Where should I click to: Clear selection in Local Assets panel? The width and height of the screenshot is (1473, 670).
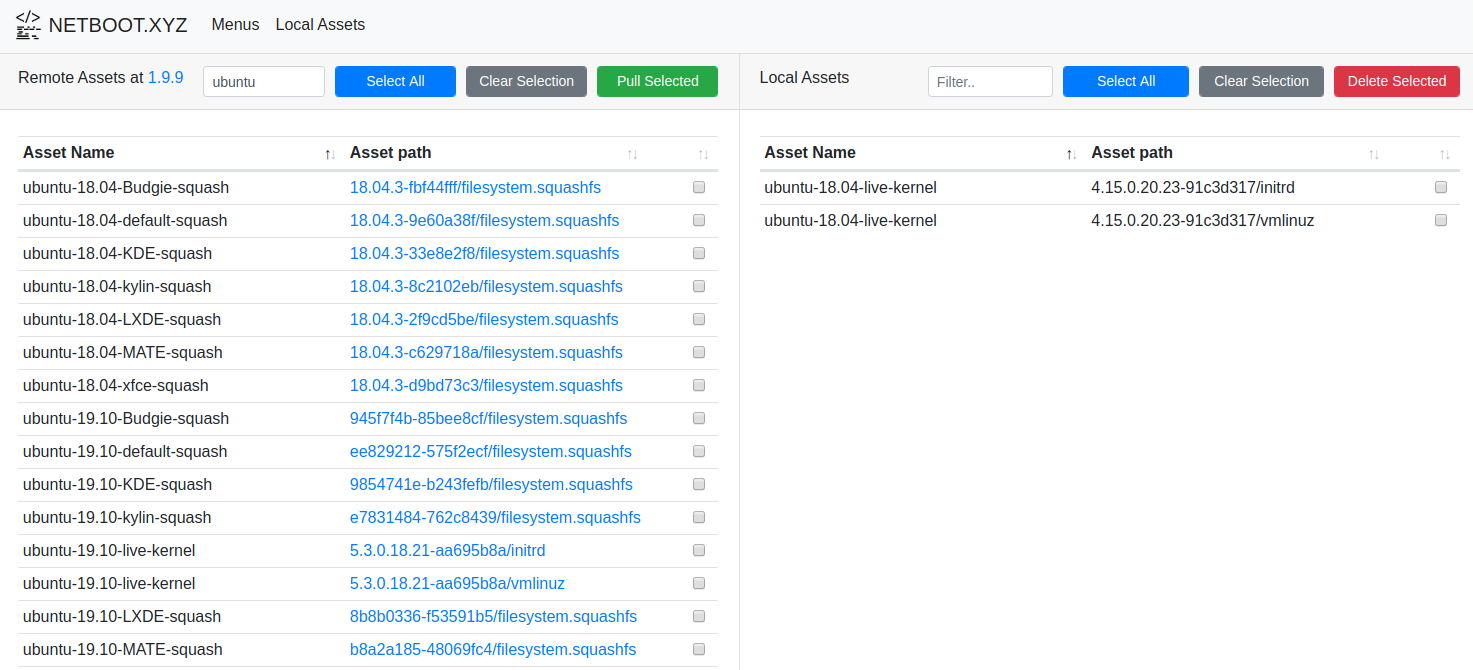click(1261, 81)
